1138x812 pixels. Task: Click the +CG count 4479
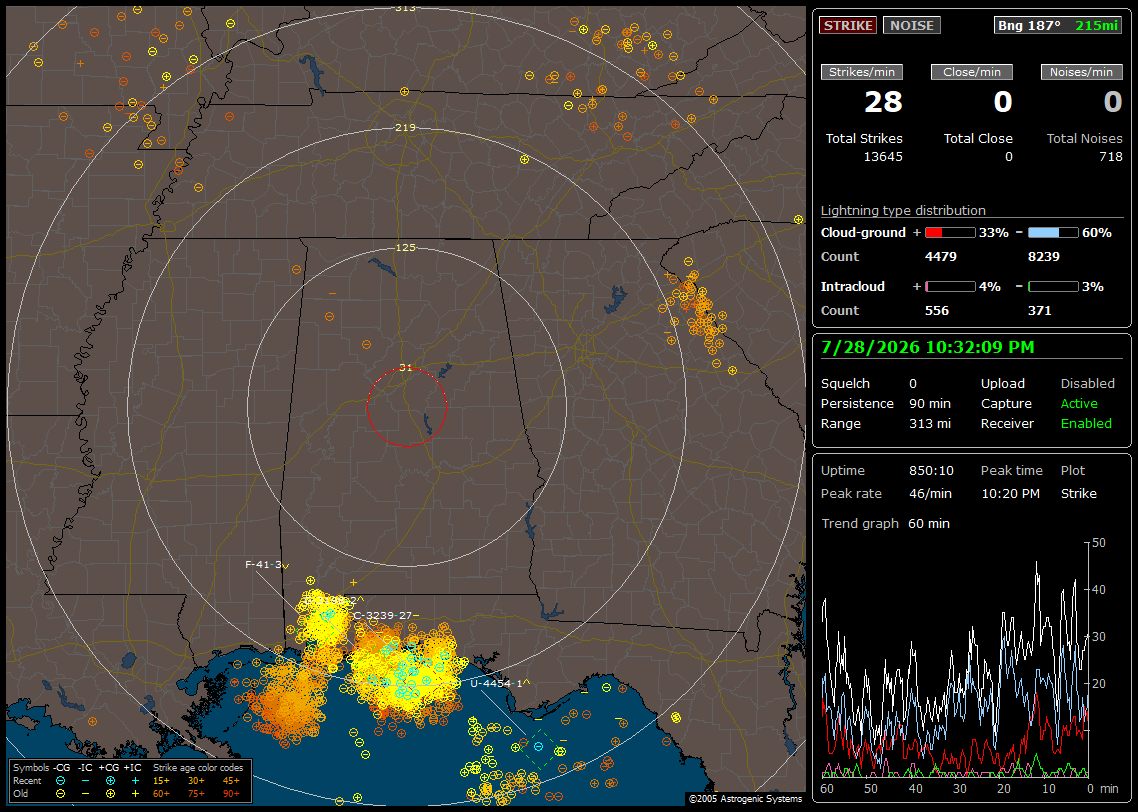(941, 257)
